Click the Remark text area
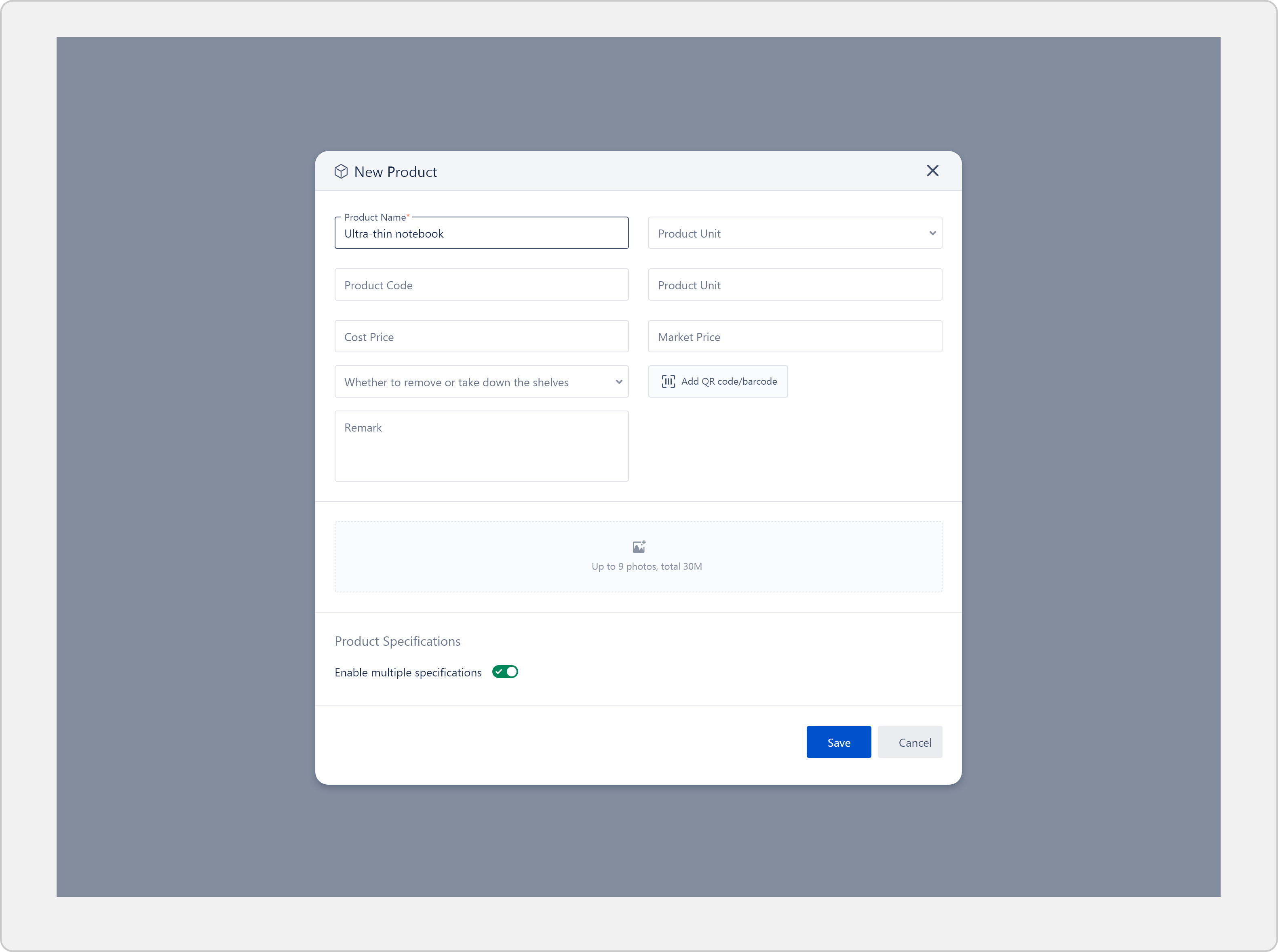This screenshot has height=952, width=1278. (481, 446)
